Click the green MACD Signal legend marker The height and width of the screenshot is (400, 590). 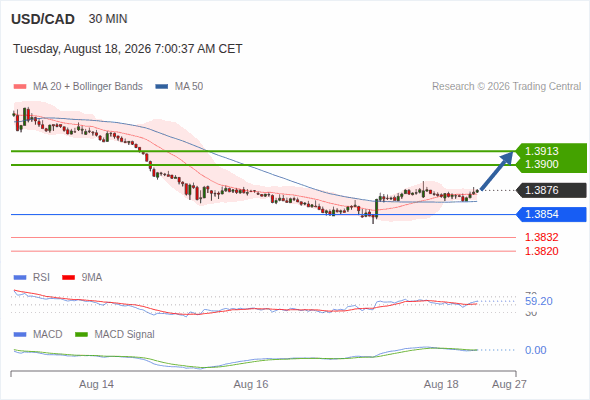81,335
